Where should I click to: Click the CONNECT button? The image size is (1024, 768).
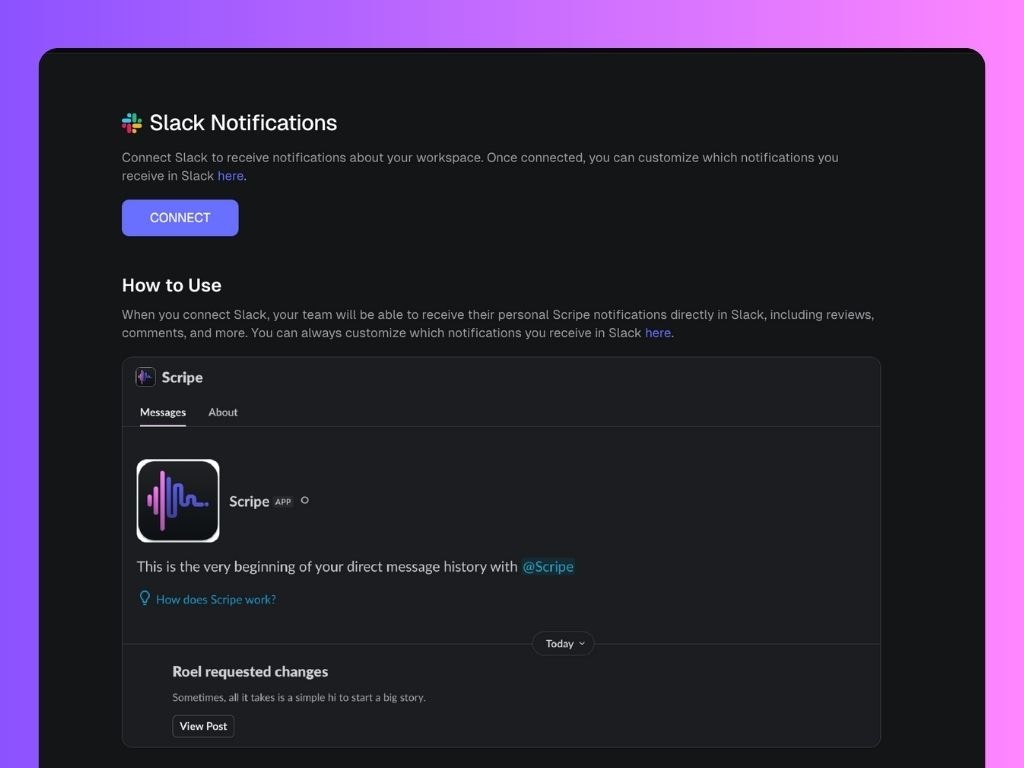click(180, 217)
